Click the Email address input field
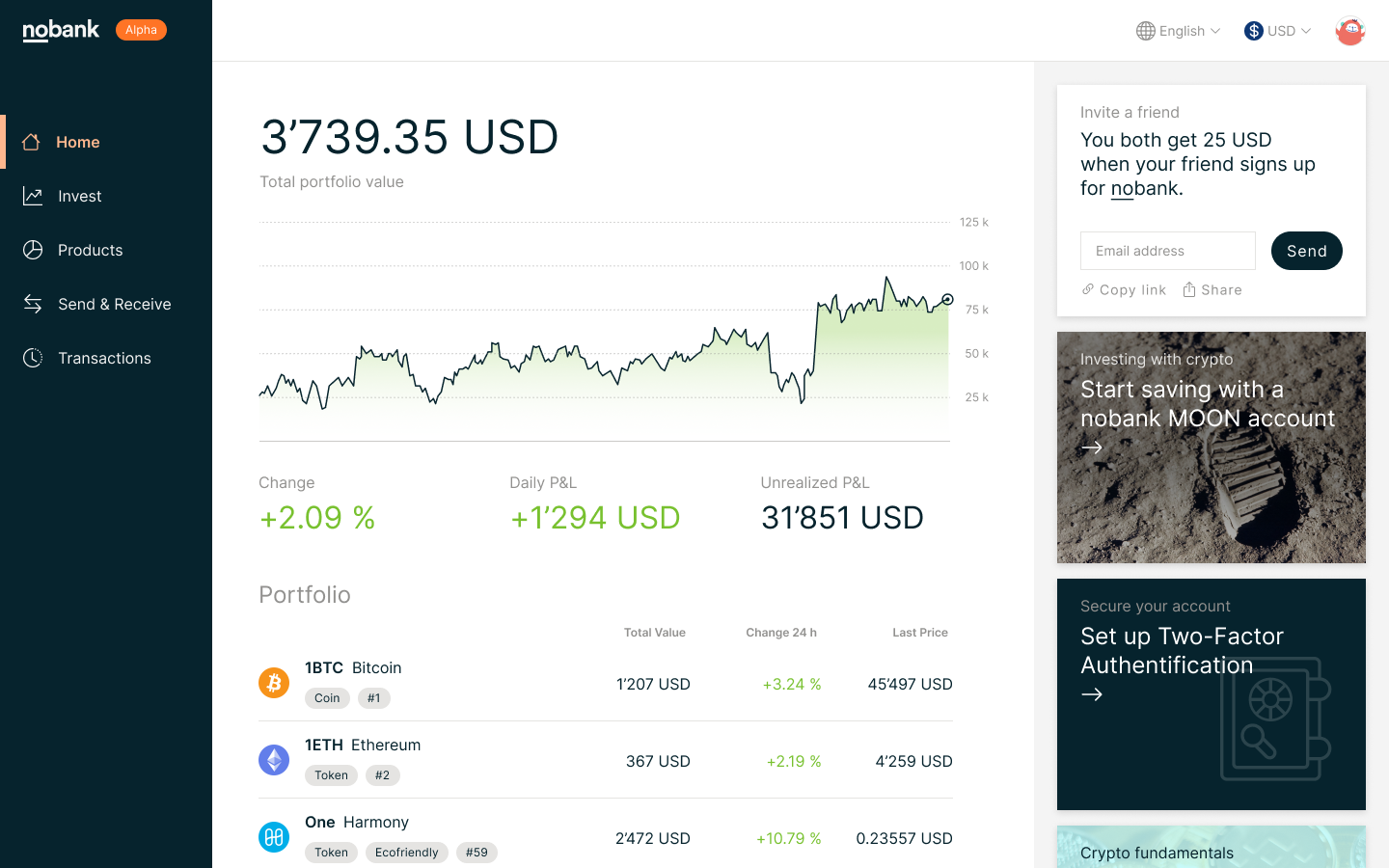 (x=1168, y=251)
